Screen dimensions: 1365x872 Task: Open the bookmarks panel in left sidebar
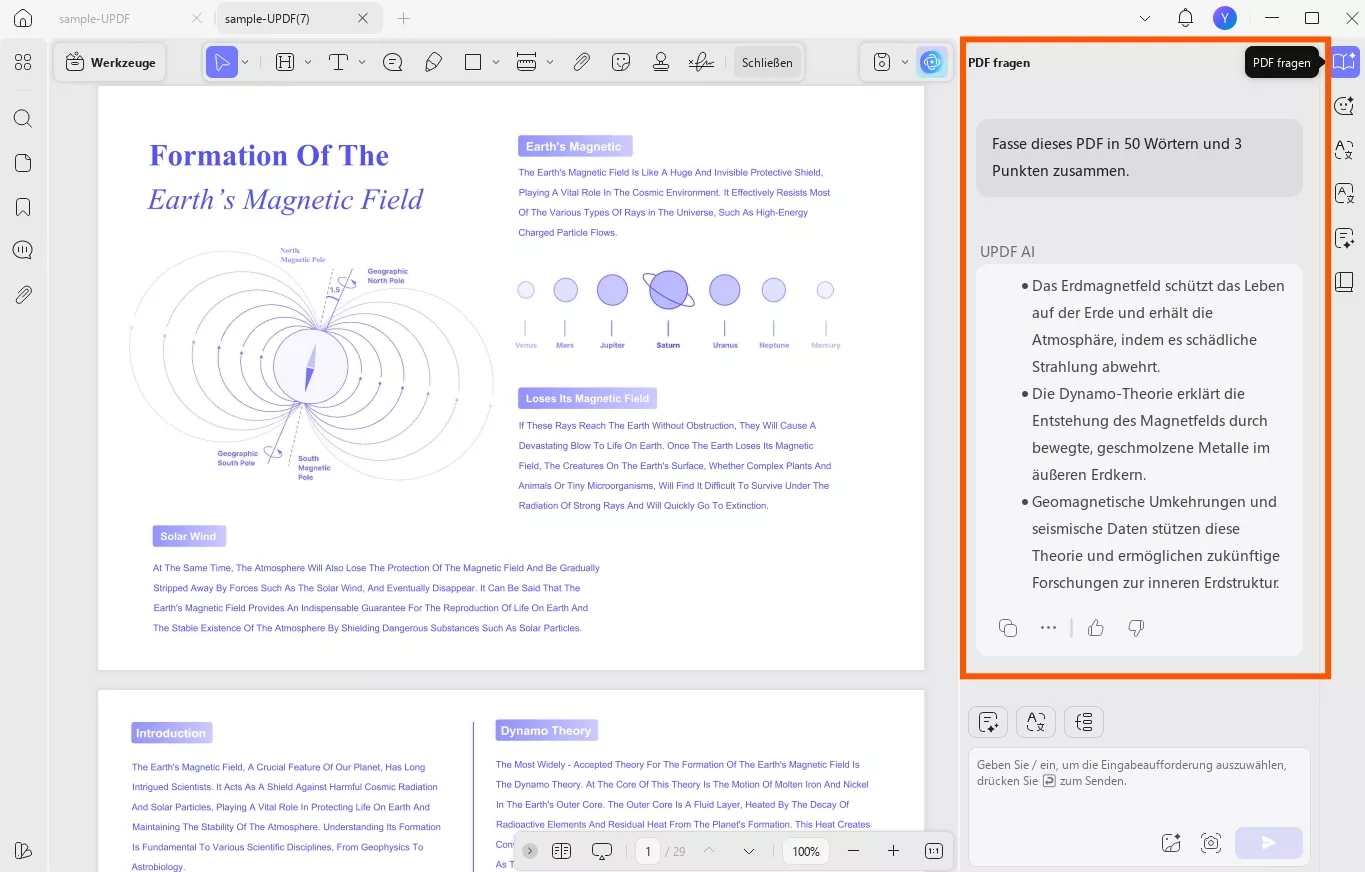pos(23,207)
